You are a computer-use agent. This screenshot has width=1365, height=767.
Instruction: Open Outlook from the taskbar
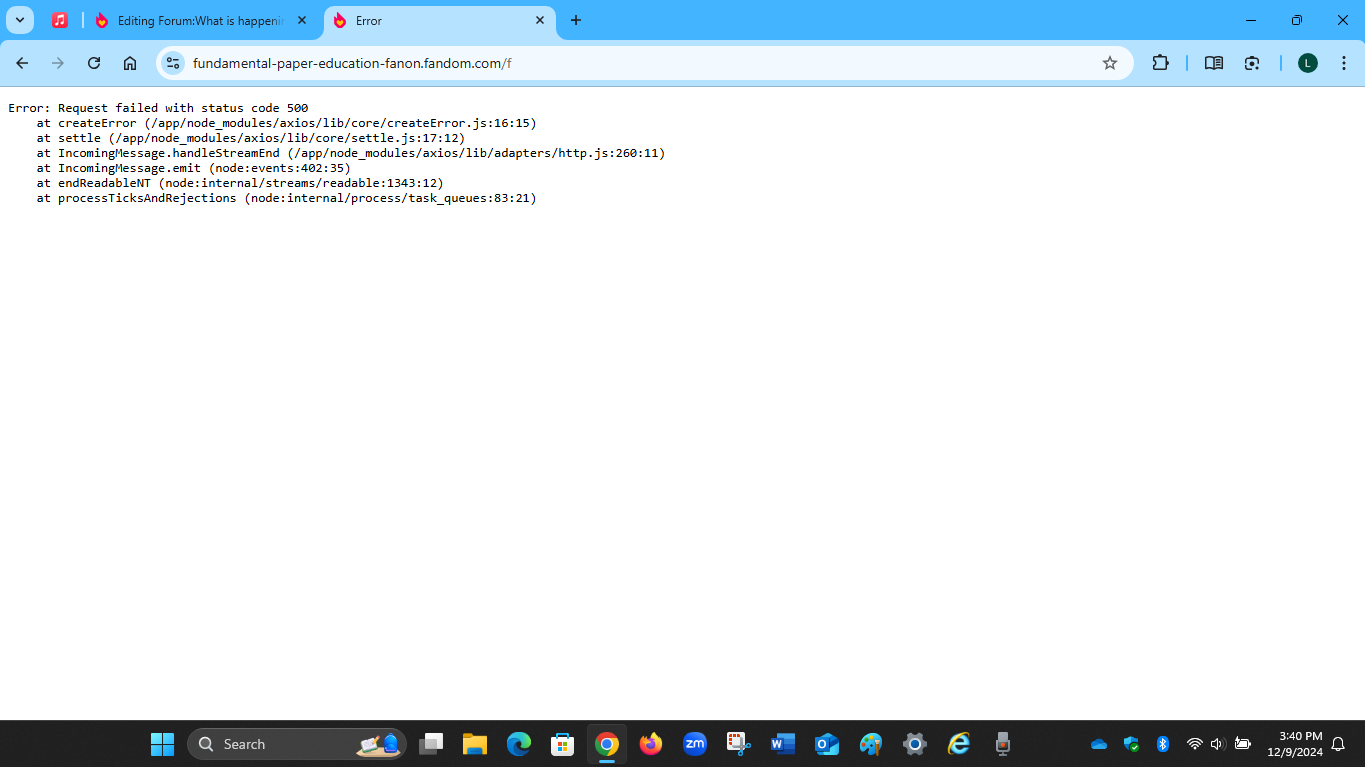pos(827,744)
